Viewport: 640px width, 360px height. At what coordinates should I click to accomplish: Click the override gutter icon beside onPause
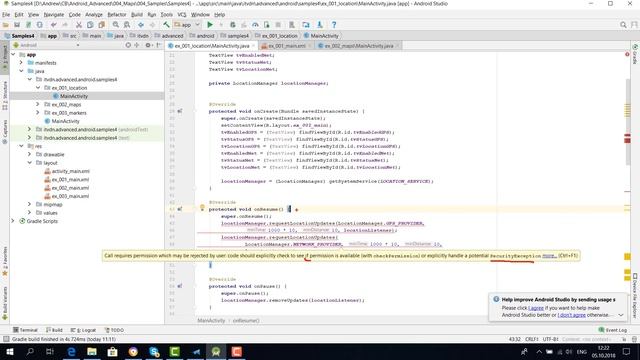click(x=180, y=286)
